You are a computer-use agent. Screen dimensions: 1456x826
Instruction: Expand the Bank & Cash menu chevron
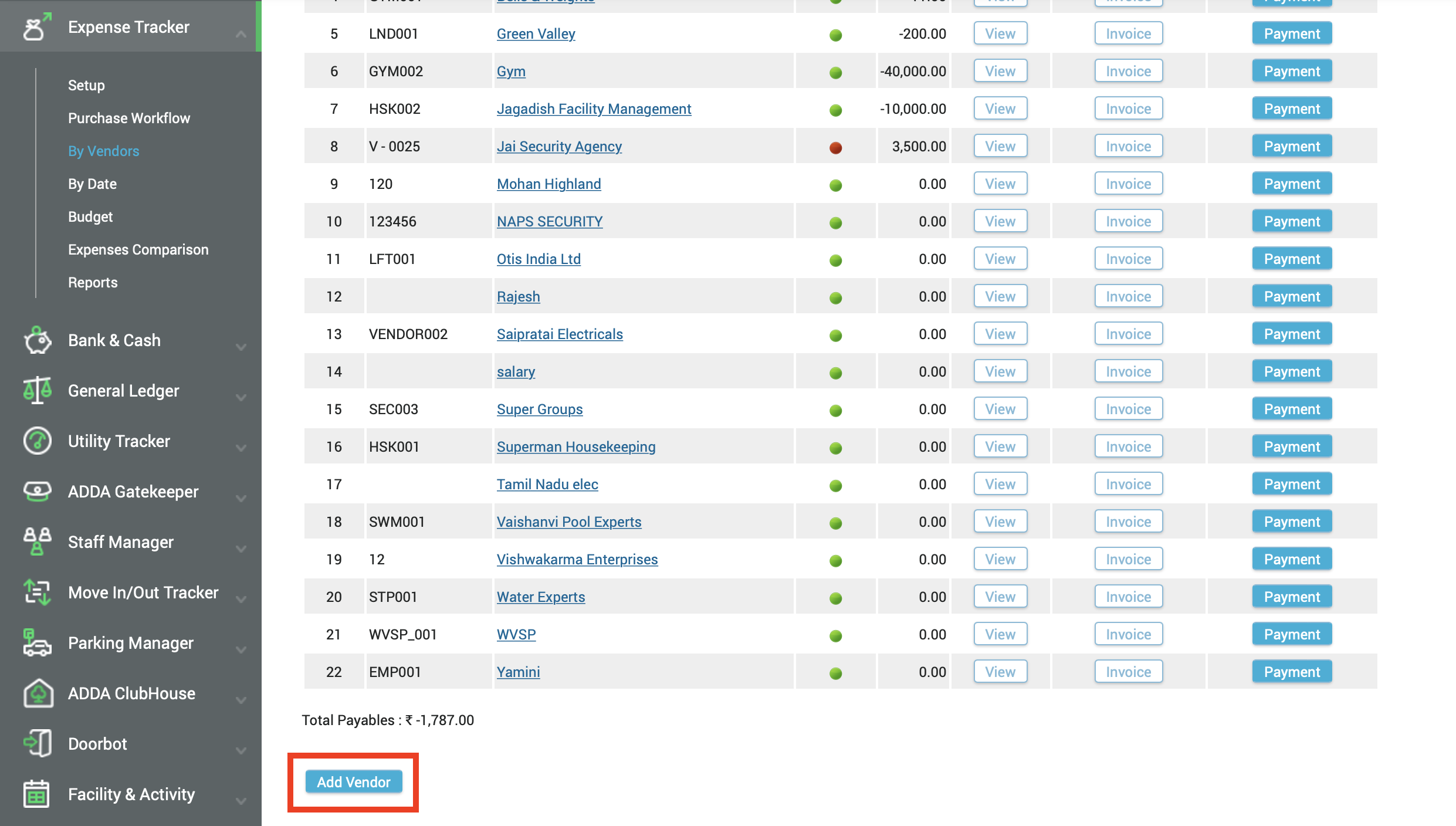(x=241, y=347)
